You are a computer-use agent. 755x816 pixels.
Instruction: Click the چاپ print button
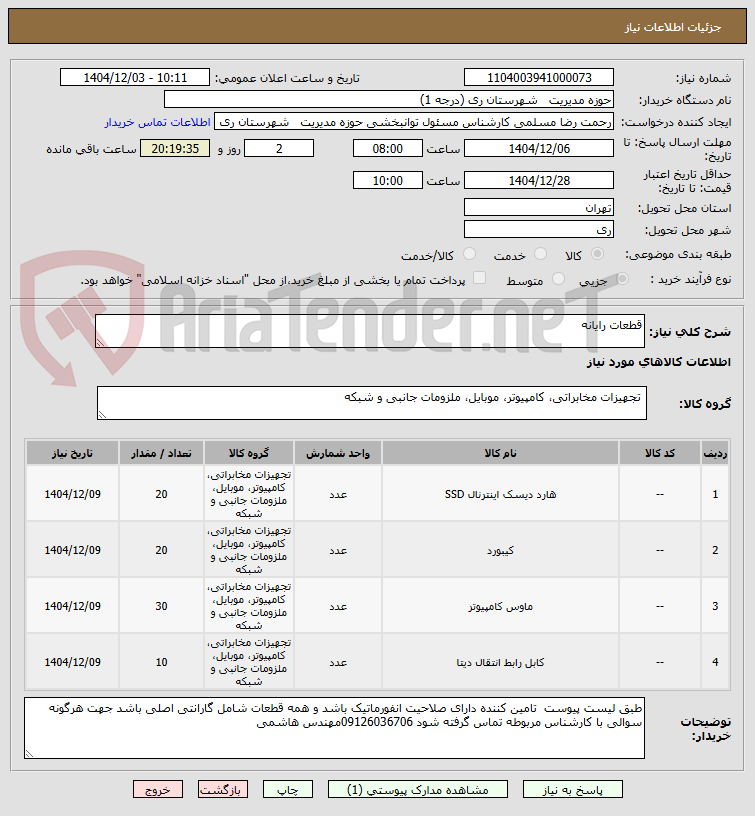click(x=288, y=789)
